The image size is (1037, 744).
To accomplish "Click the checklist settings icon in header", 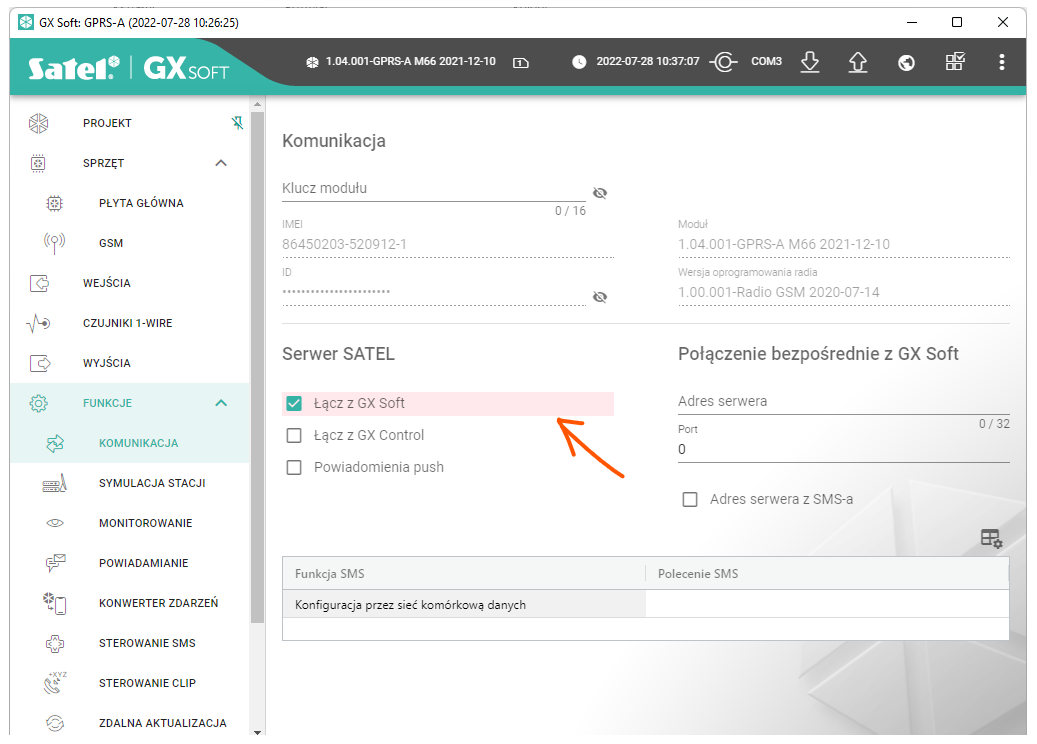I will coord(955,62).
